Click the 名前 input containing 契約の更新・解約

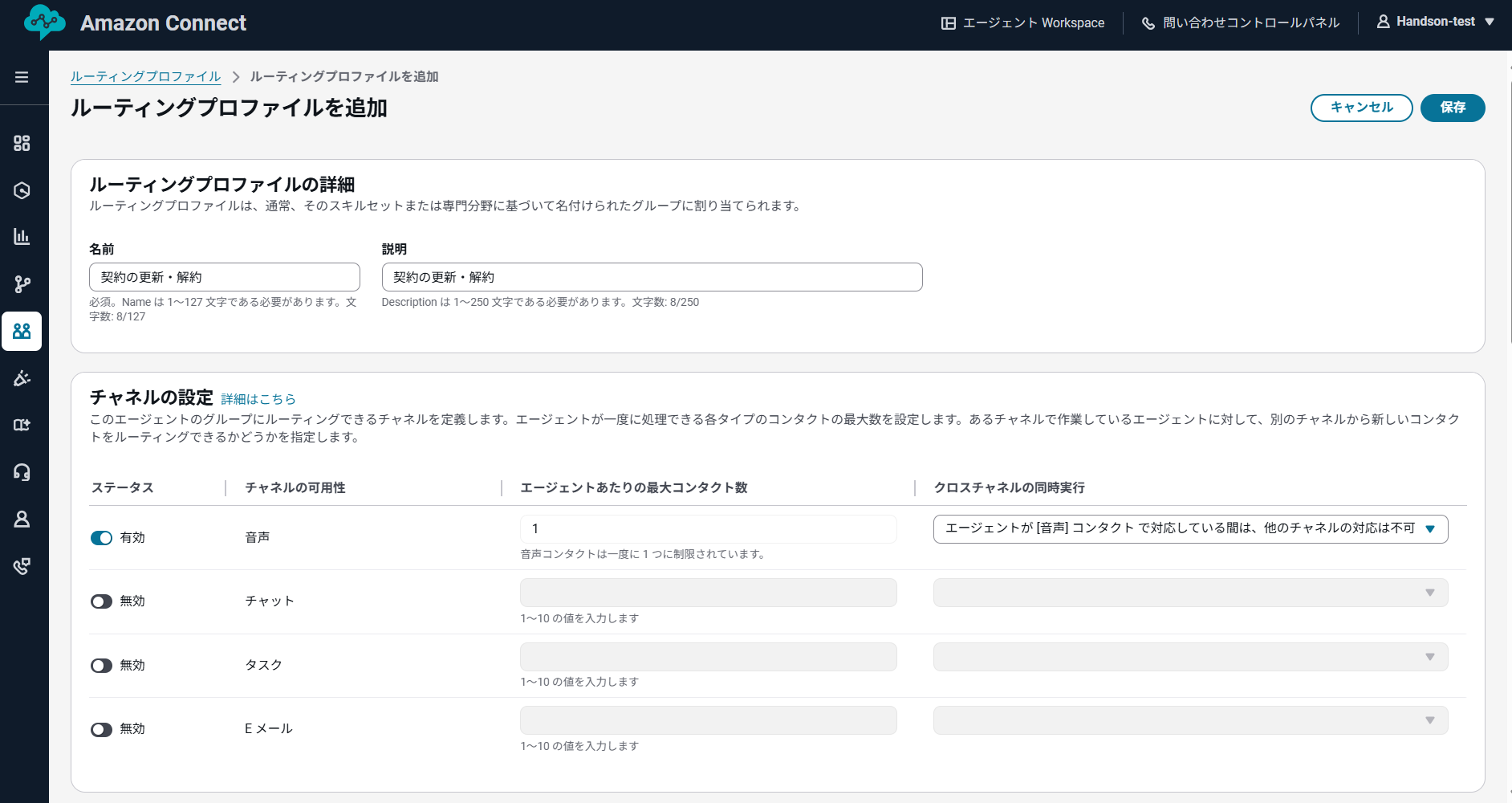(x=225, y=276)
